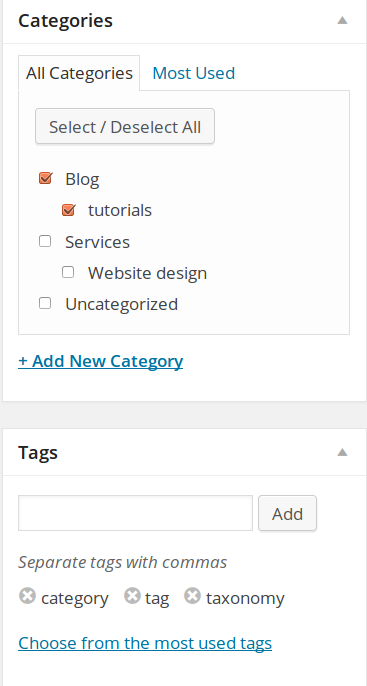Click the Categories panel title
Image resolution: width=367 pixels, height=686 pixels.
[66, 21]
